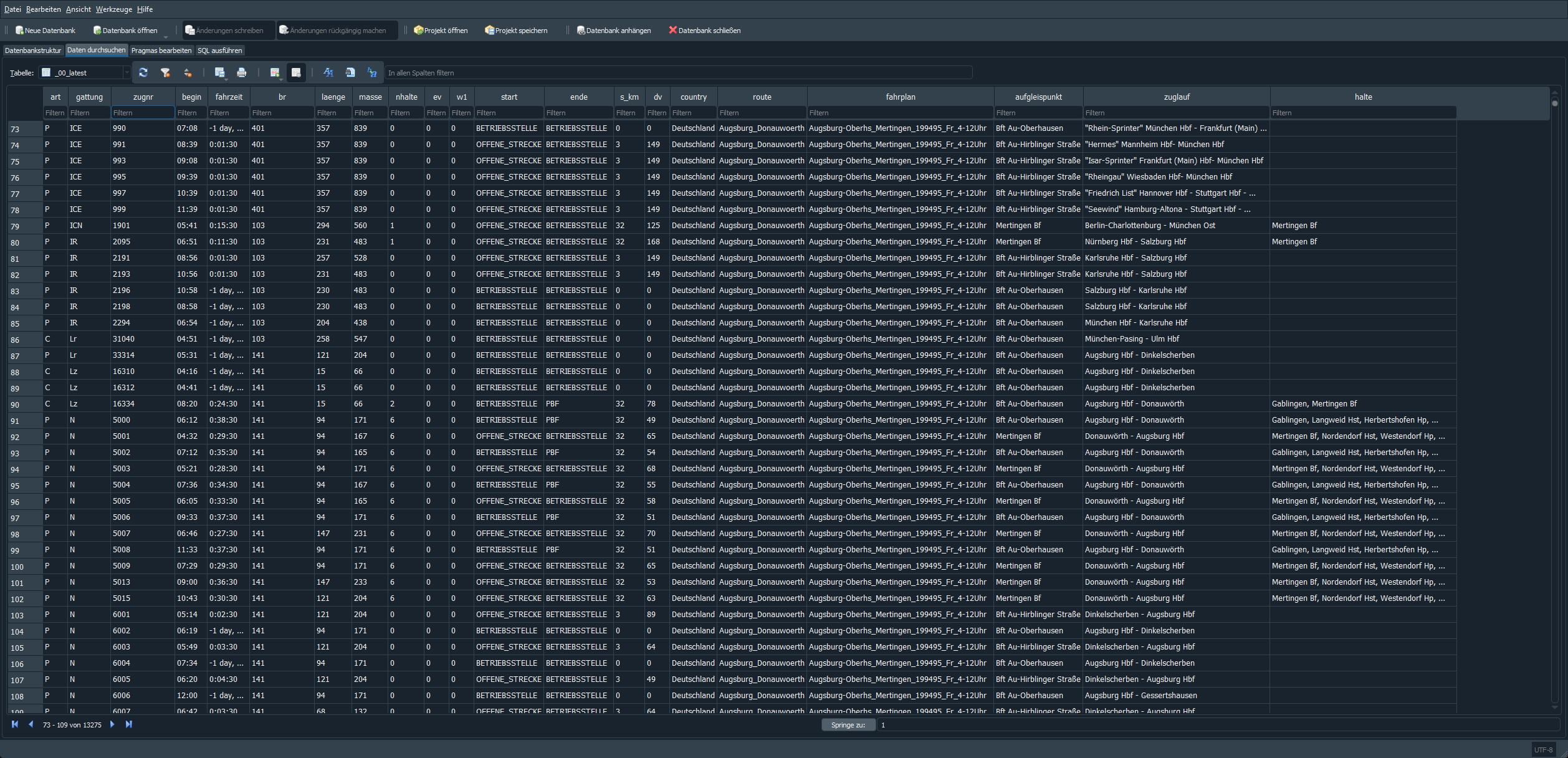Open the Hilfe menu
1568x758 pixels.
tap(145, 9)
